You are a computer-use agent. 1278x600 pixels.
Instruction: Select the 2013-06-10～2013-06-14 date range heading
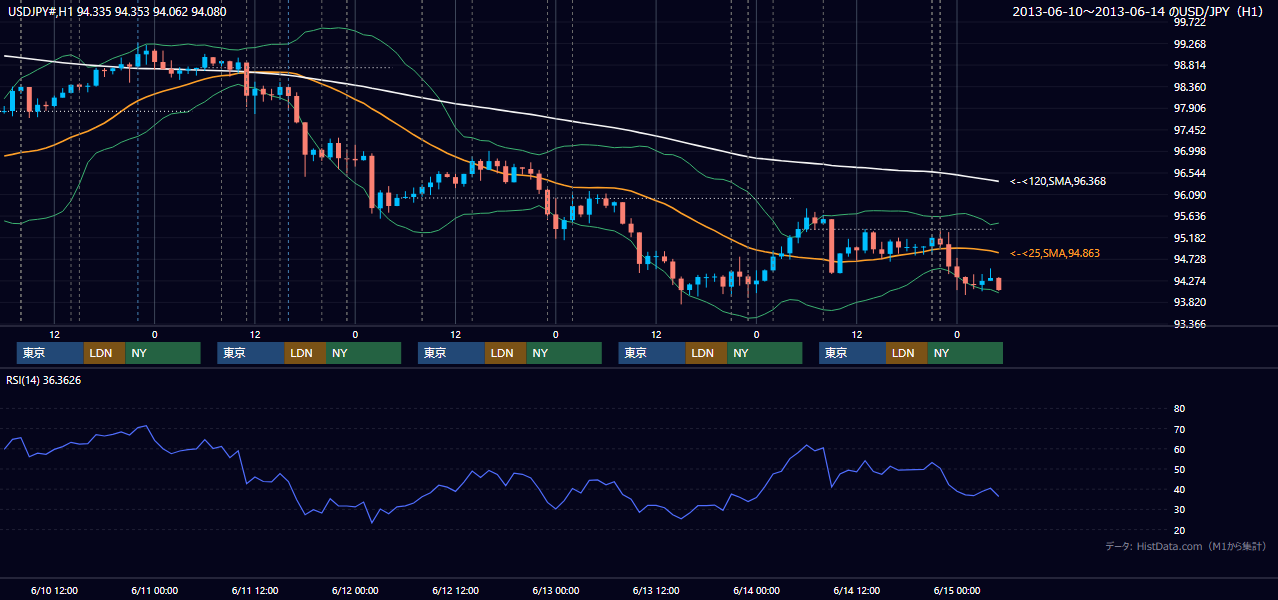pos(1140,11)
